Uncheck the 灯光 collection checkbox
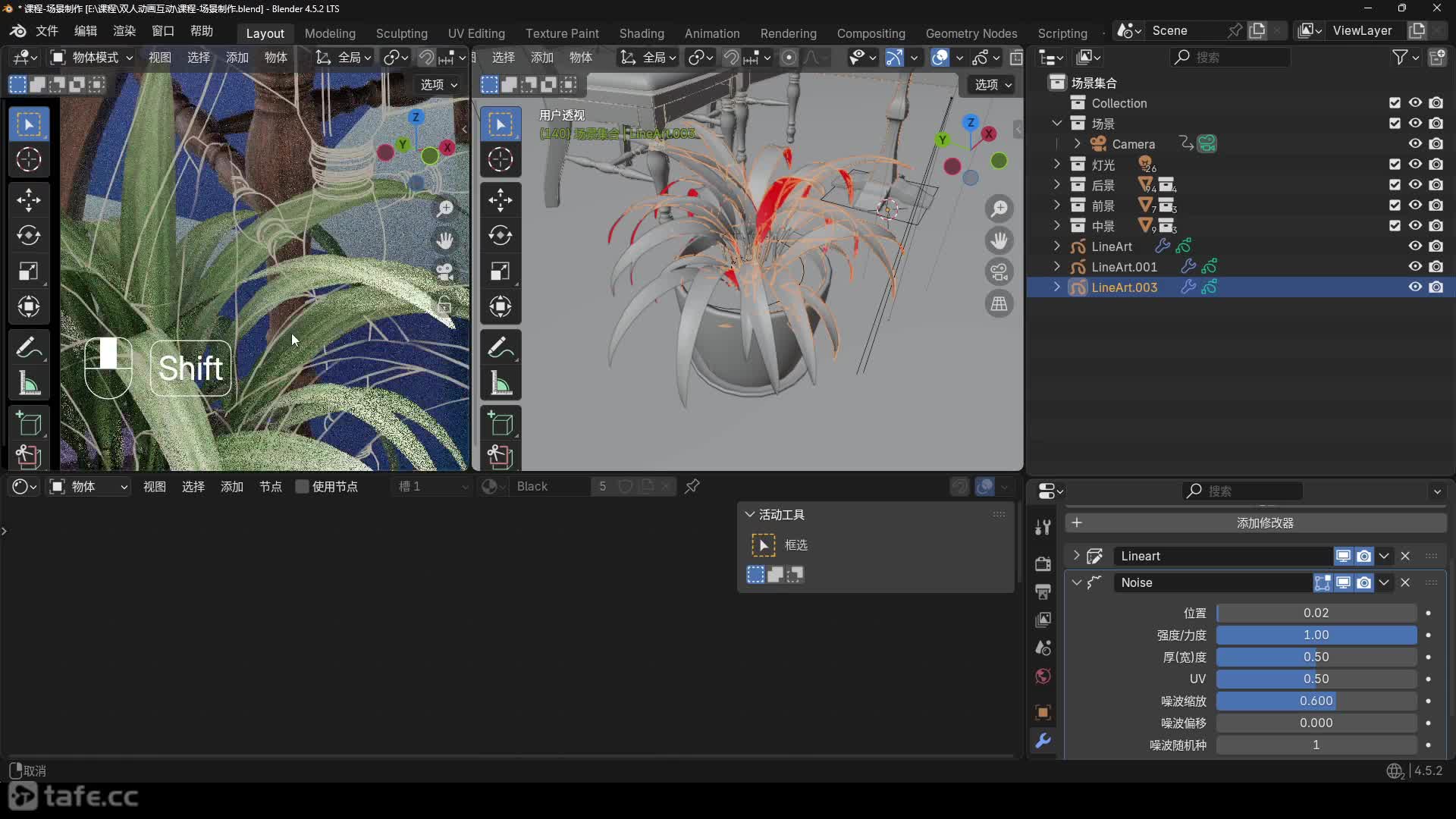The width and height of the screenshot is (1456, 819). tap(1395, 165)
